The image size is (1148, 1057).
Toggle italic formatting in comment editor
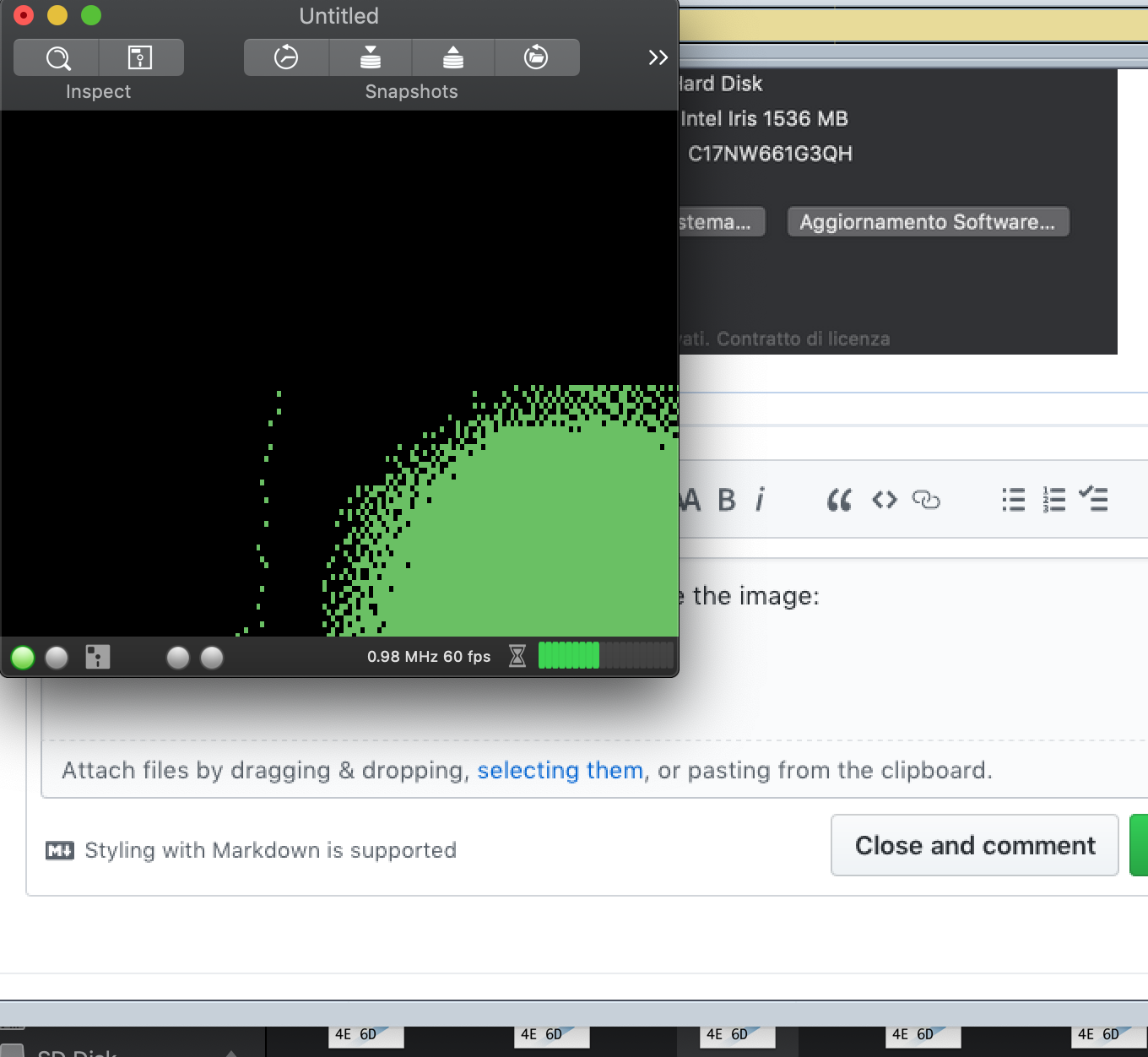click(x=761, y=500)
